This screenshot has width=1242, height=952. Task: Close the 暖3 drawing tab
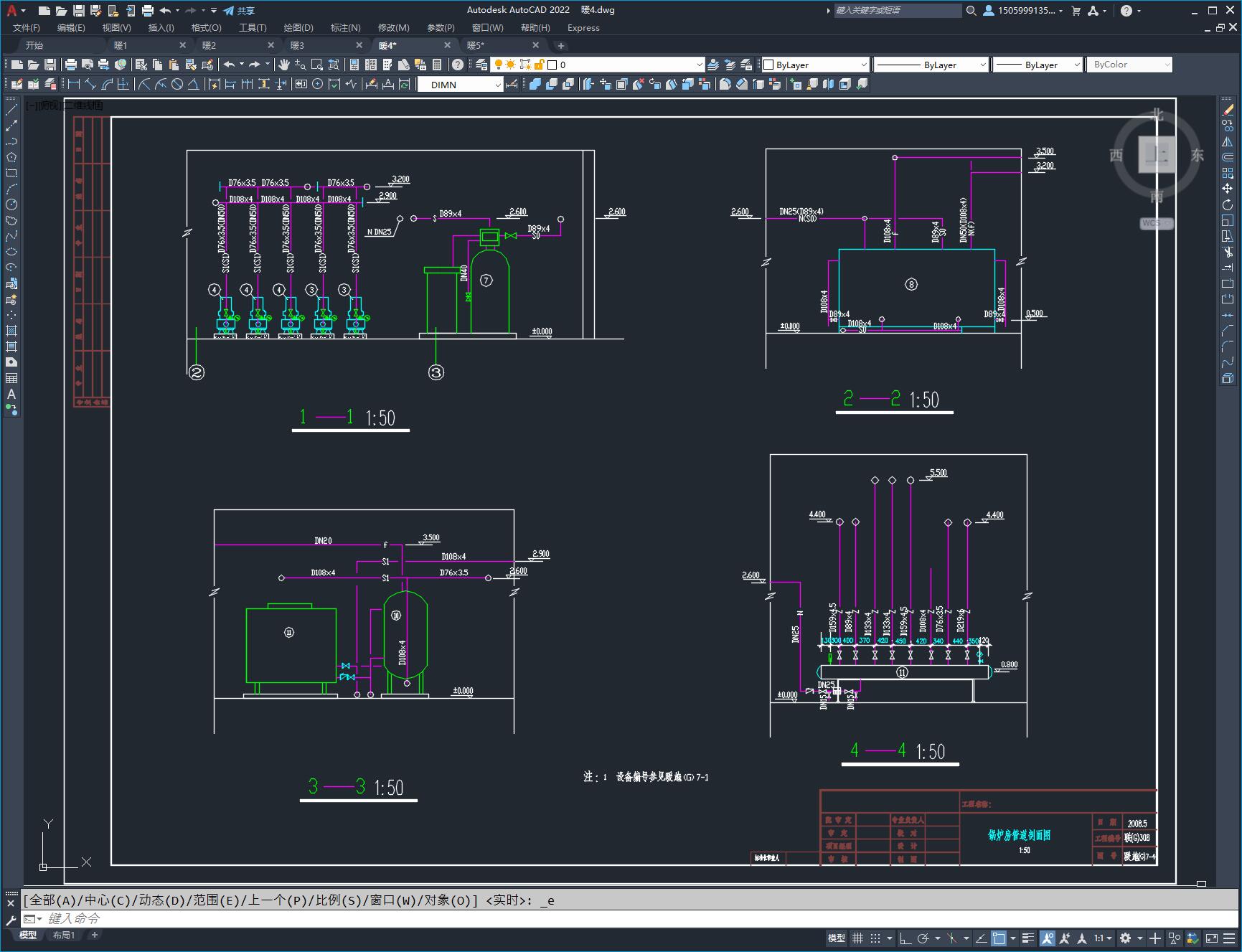pos(359,45)
